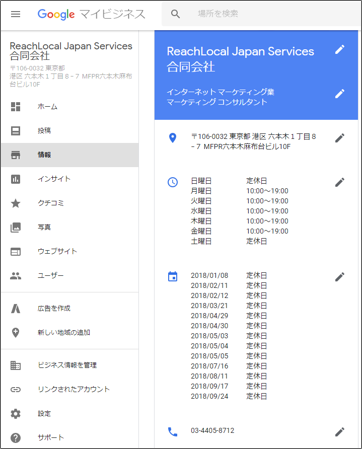362x449 pixels.
Task: Click the ホーム dashboard icon
Action: pos(16,107)
